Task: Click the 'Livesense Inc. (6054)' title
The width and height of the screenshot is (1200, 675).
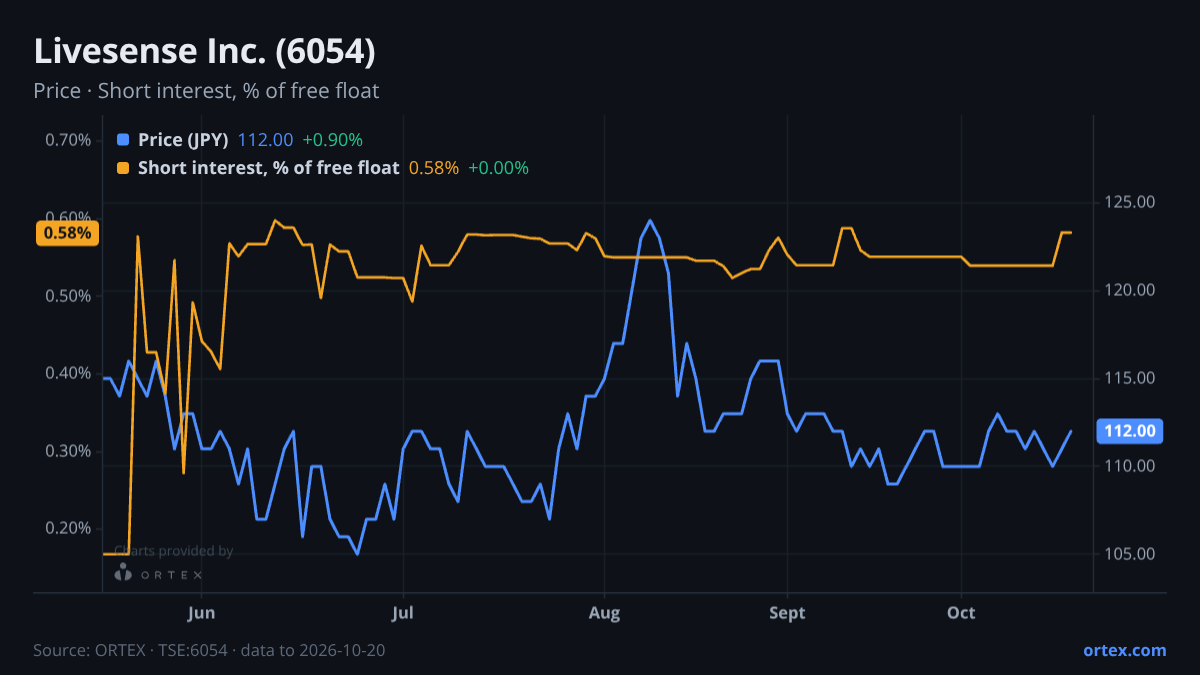Action: 205,52
